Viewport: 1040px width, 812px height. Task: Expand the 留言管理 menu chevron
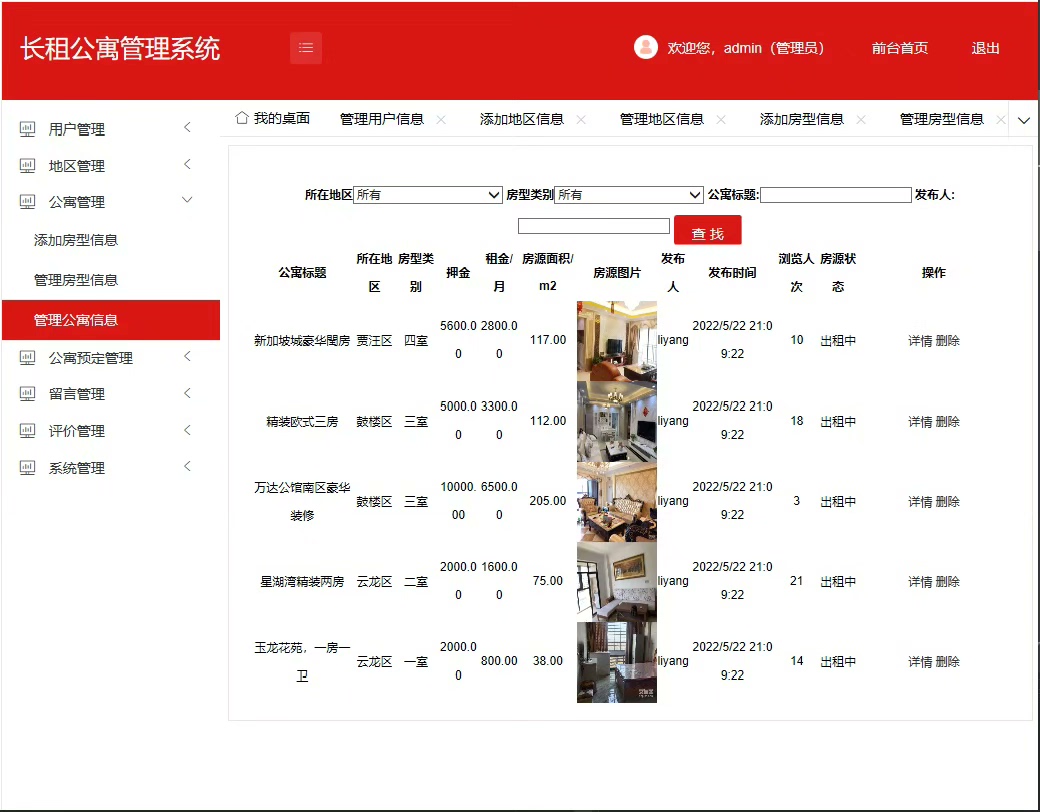[188, 393]
